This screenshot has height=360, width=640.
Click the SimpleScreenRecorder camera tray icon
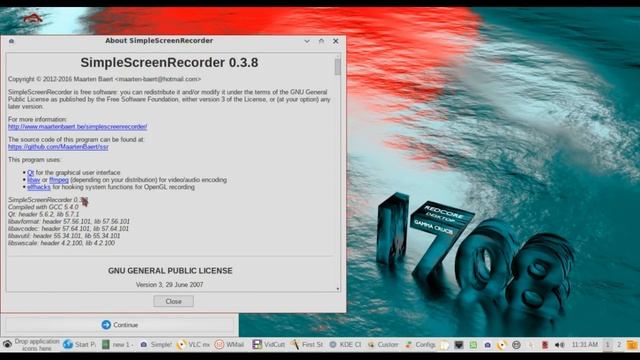pyautogui.click(x=487, y=345)
